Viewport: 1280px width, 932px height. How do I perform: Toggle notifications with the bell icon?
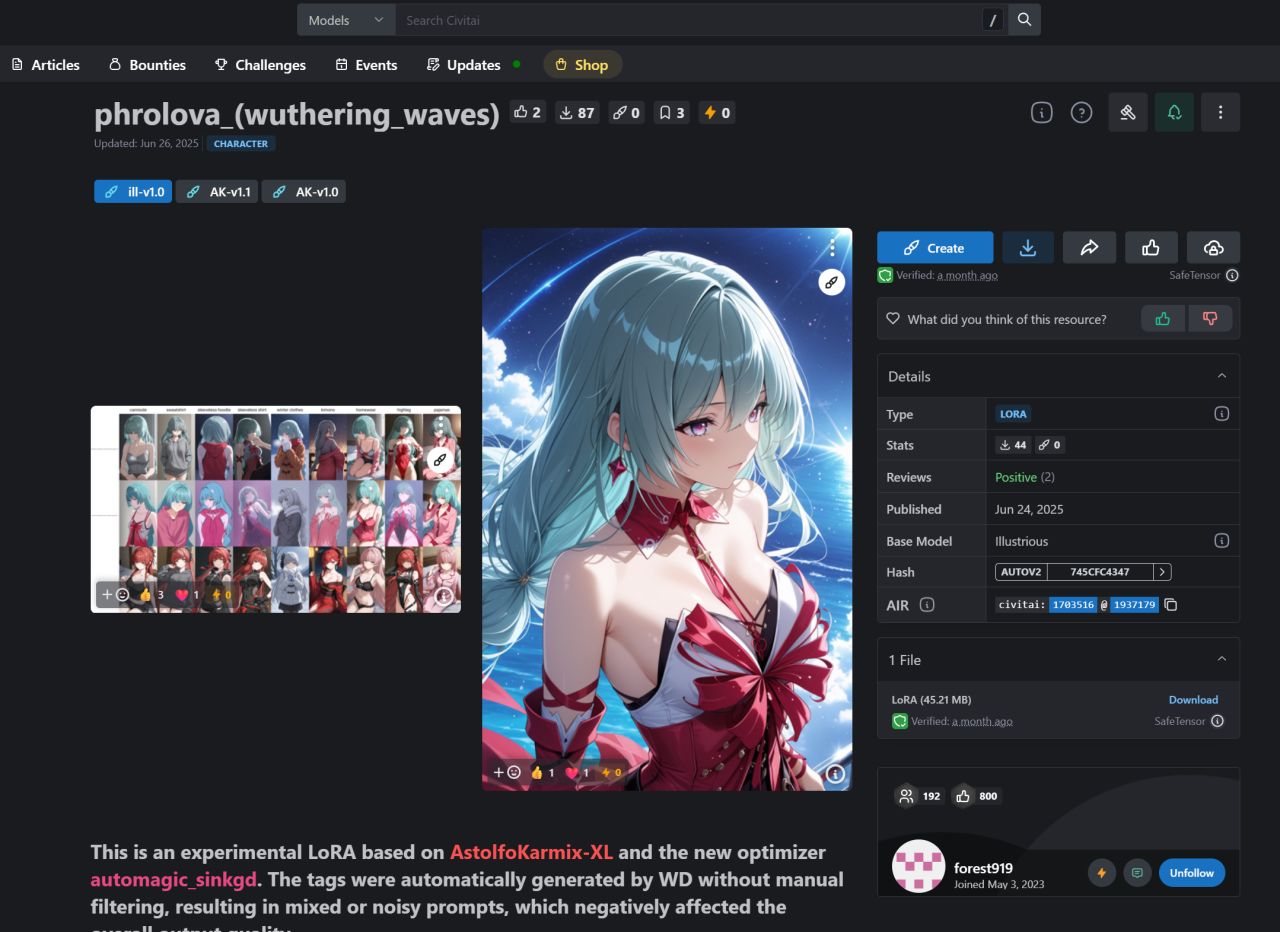pos(1175,112)
